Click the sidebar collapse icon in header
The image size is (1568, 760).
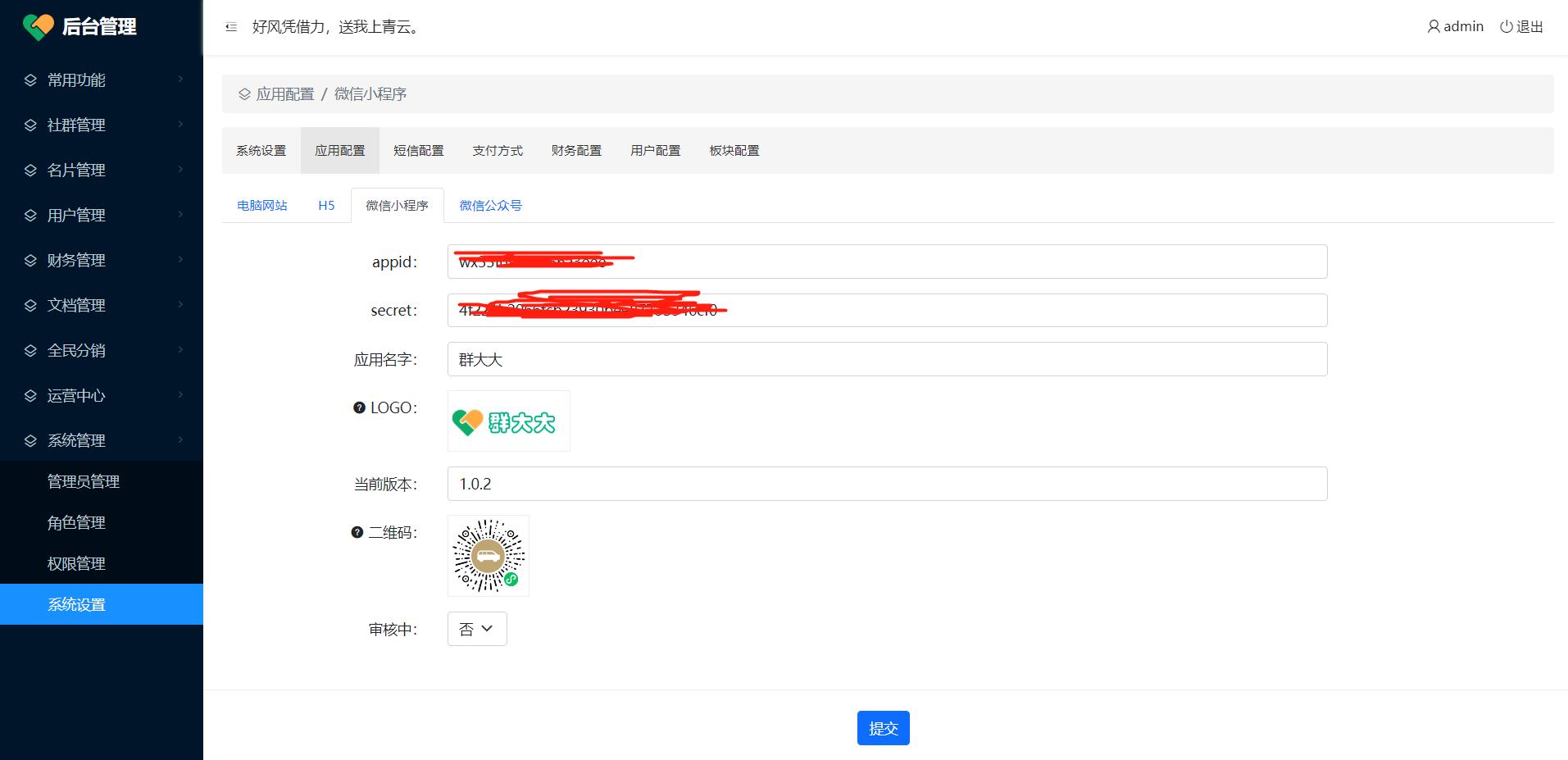click(231, 27)
